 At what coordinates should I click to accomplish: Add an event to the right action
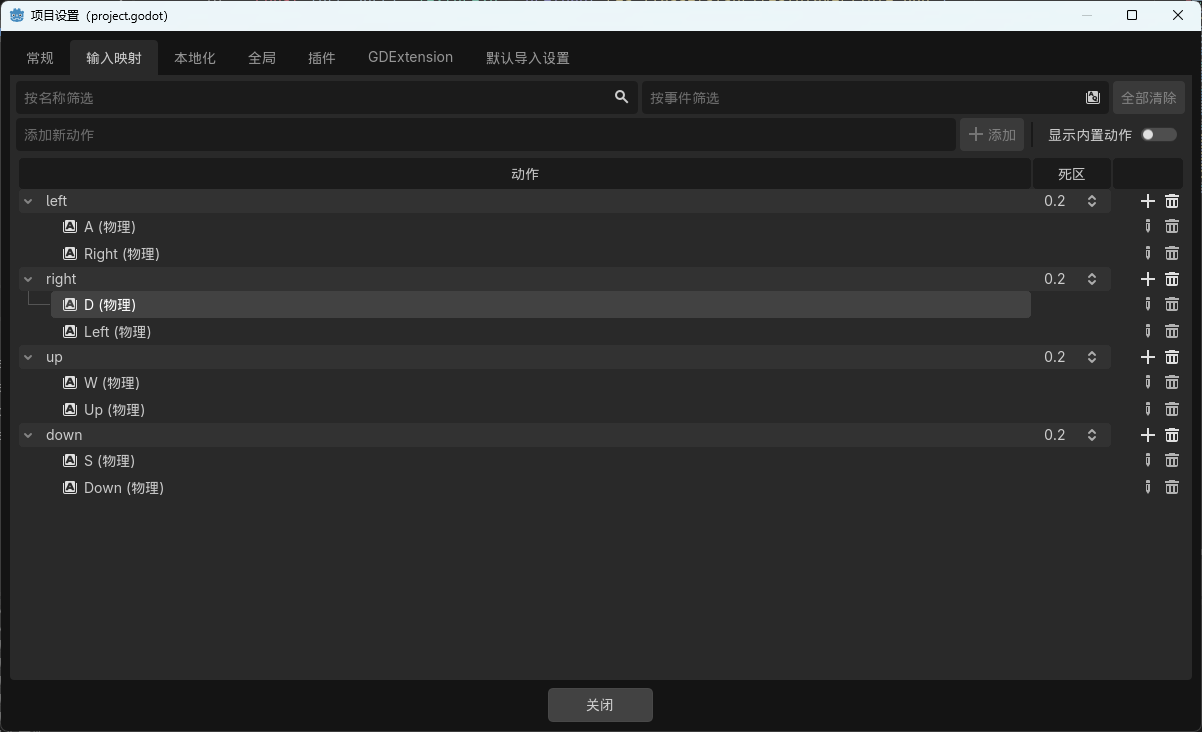click(1148, 279)
